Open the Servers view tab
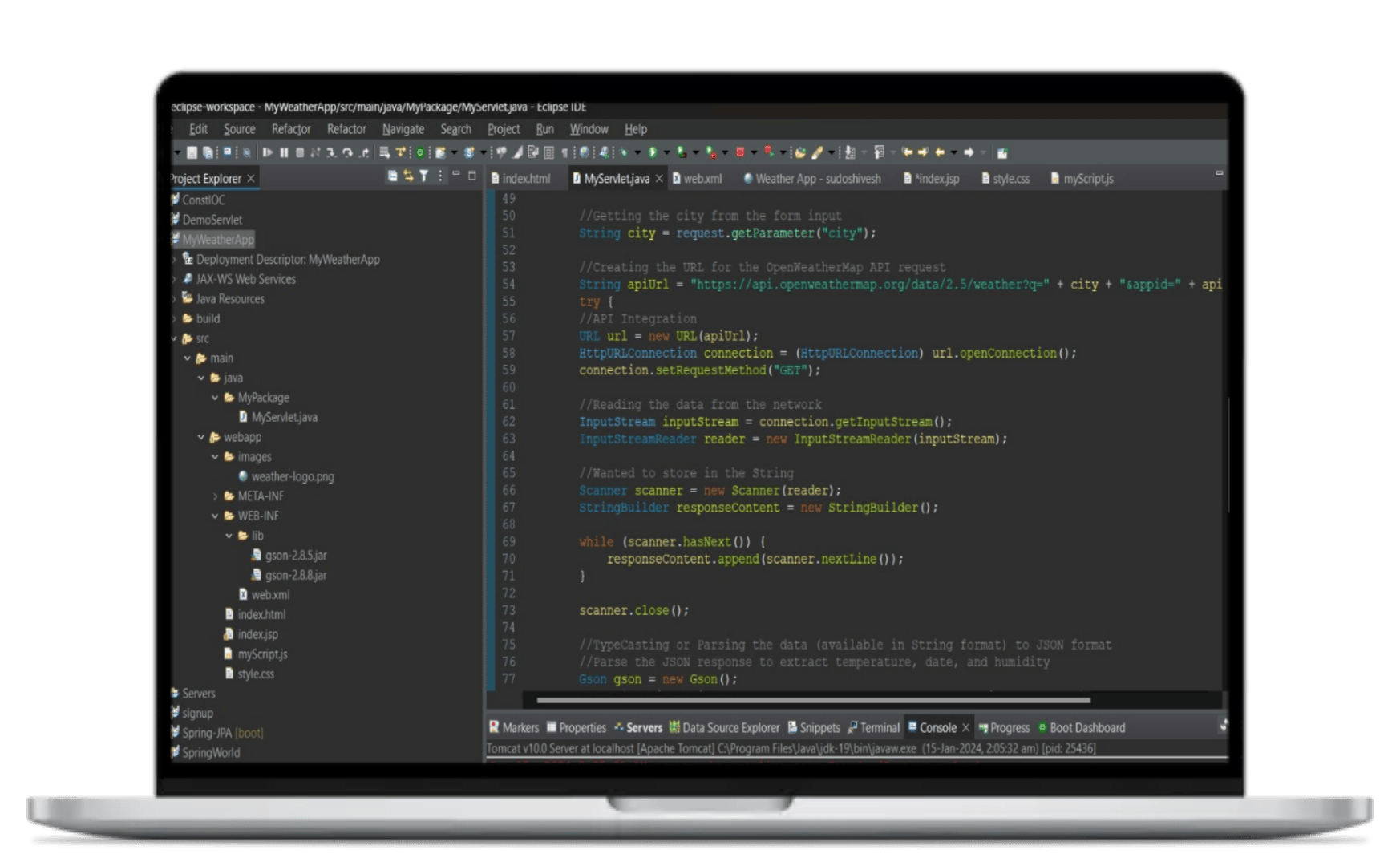This screenshot has height=866, width=1400. point(638,728)
